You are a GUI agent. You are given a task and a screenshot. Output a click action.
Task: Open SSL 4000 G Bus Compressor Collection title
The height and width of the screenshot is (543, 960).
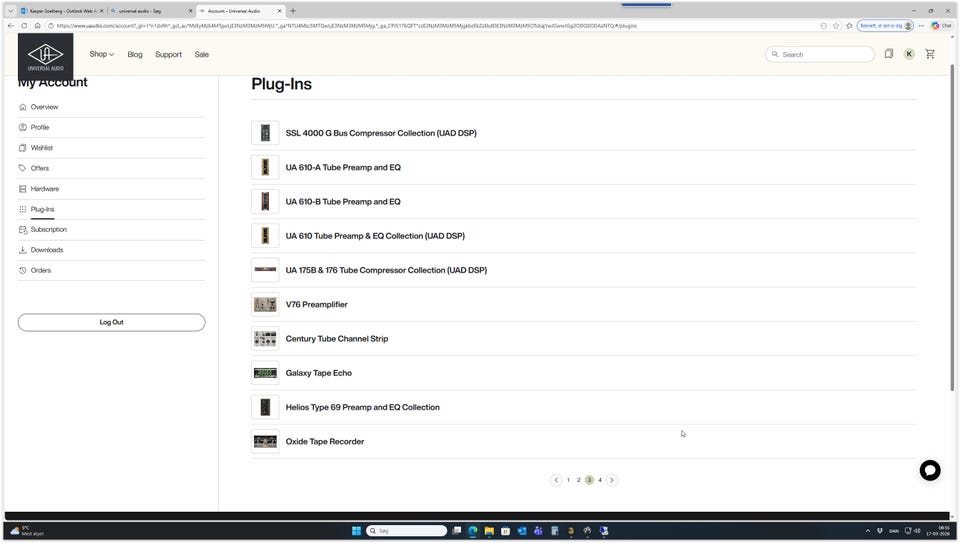click(381, 133)
